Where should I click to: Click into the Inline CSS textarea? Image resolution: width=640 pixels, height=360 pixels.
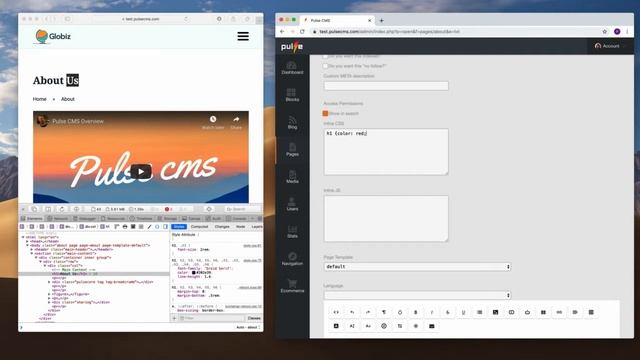tap(386, 152)
